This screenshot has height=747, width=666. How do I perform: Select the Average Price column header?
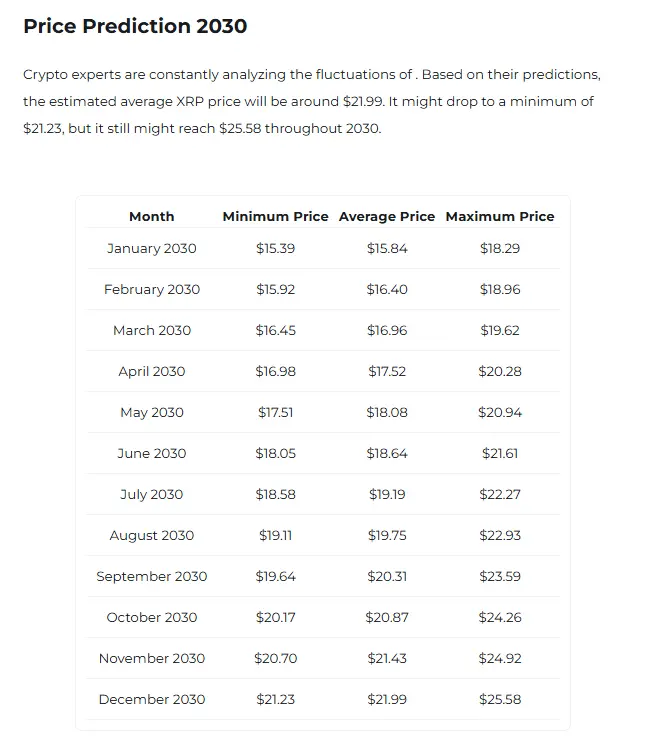click(387, 216)
